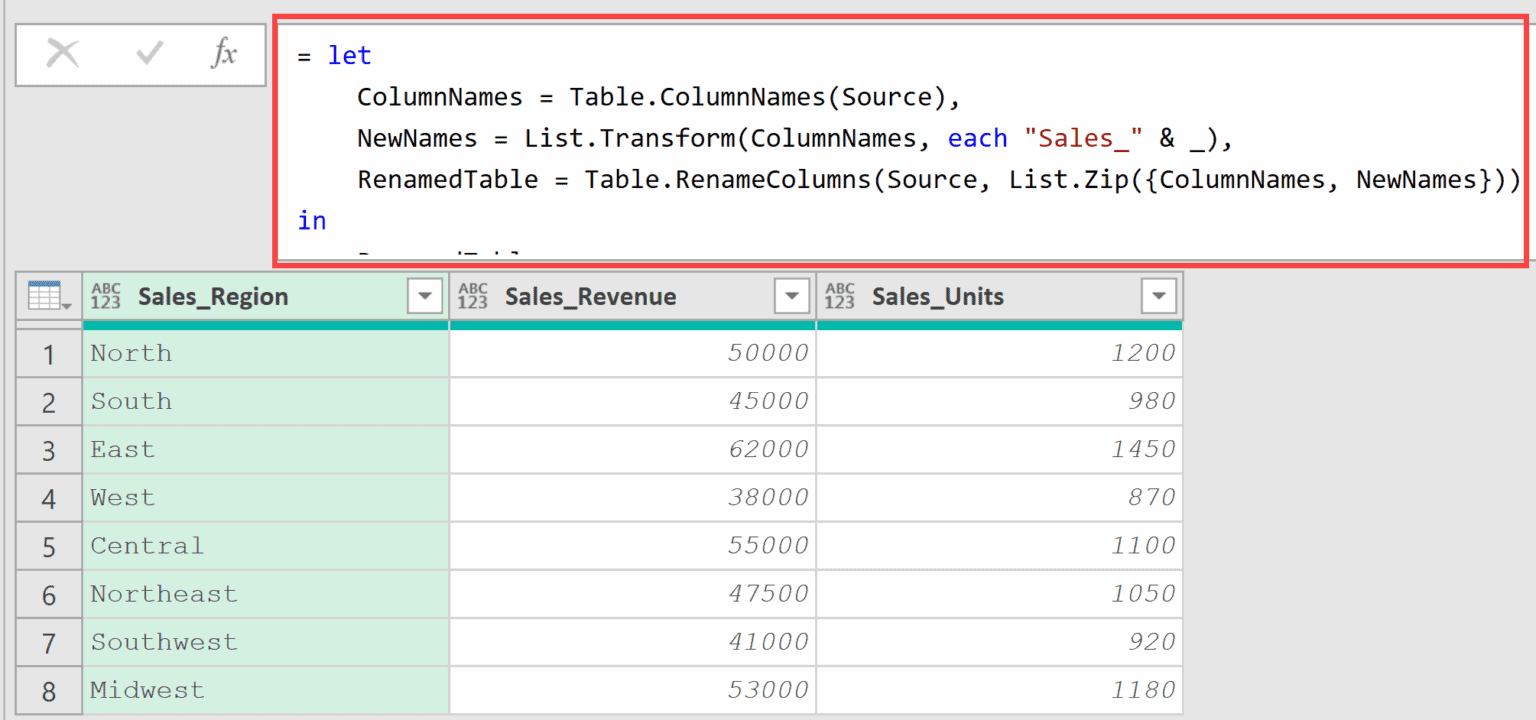Click the units value 1100

tap(1000, 546)
